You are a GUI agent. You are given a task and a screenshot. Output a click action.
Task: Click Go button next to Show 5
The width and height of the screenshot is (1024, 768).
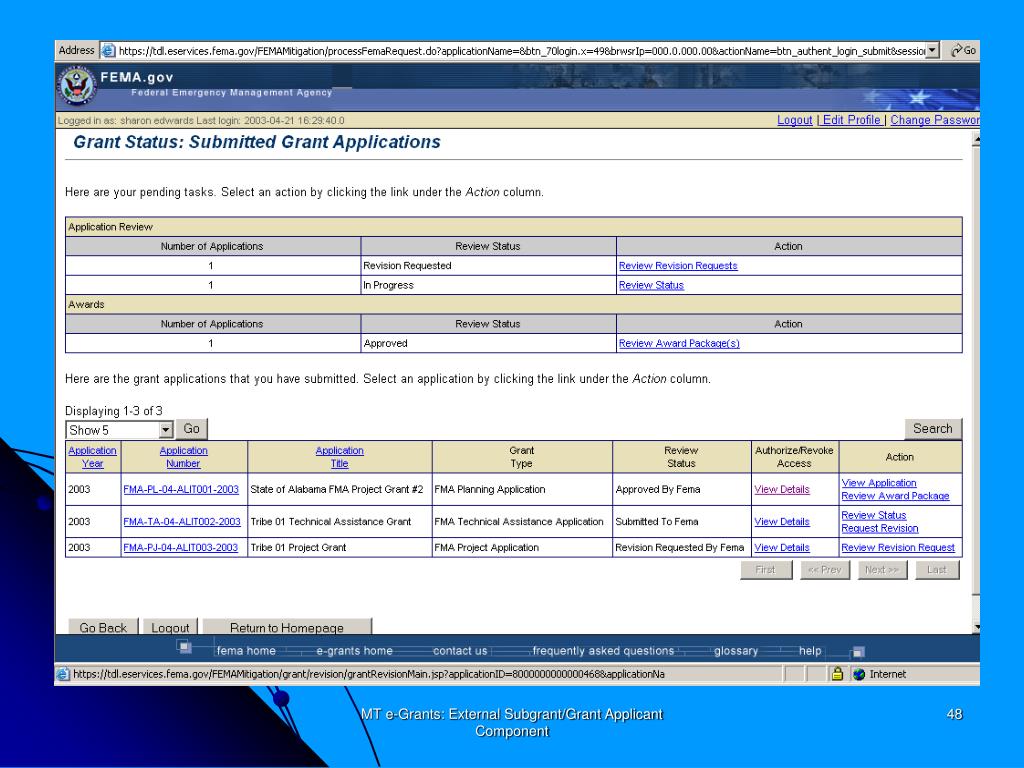[191, 429]
